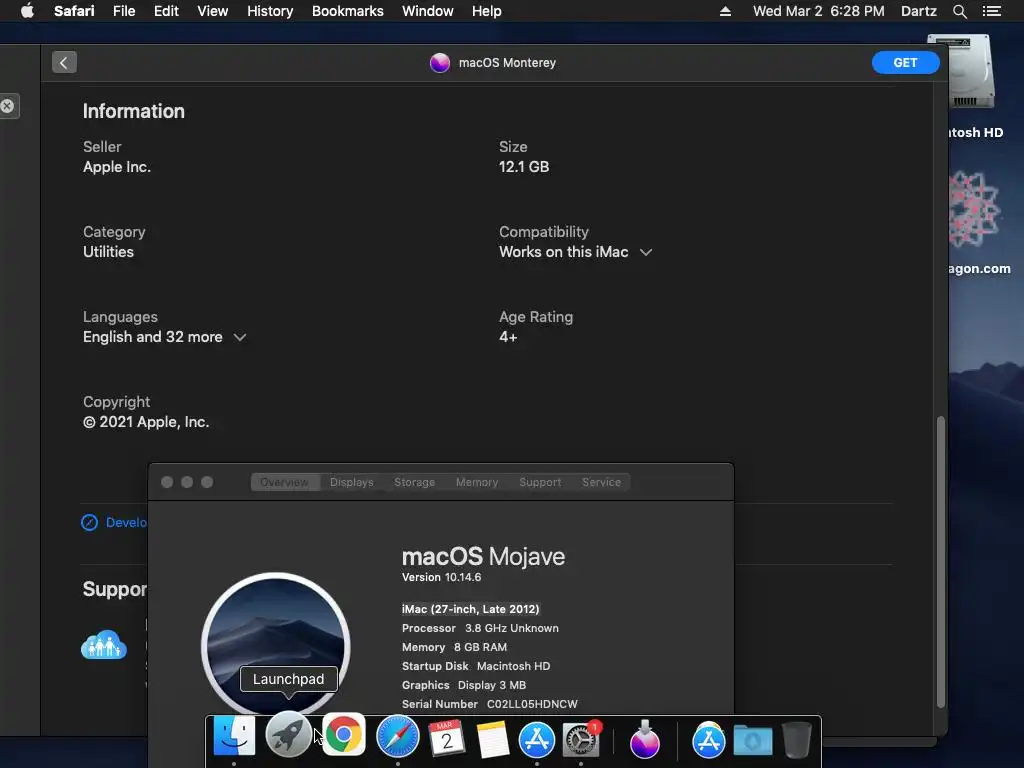1024x768 pixels.
Task: Click Processor 3.8 GHz Unknown value
Action: pos(511,628)
